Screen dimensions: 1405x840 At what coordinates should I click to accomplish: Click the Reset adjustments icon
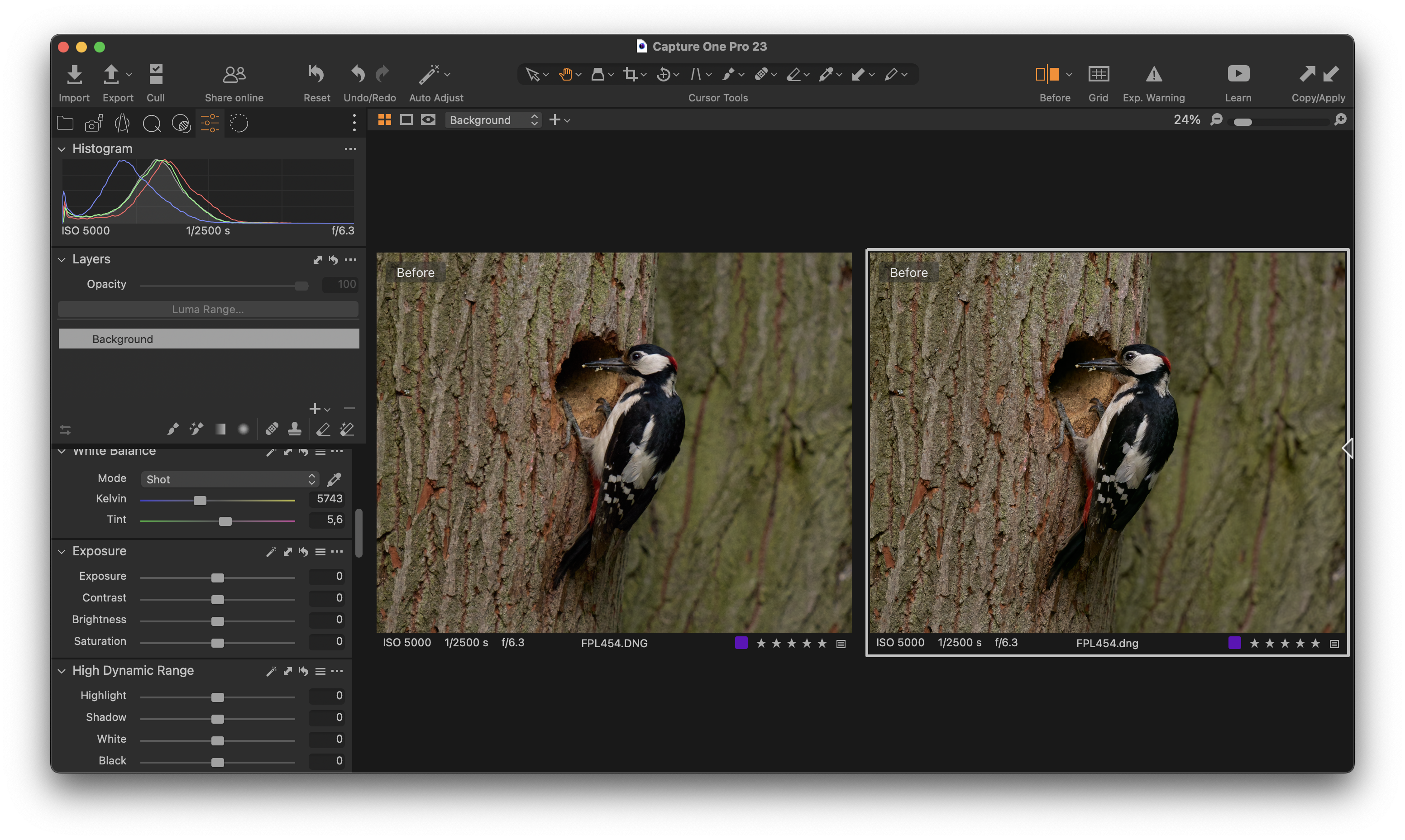point(316,75)
